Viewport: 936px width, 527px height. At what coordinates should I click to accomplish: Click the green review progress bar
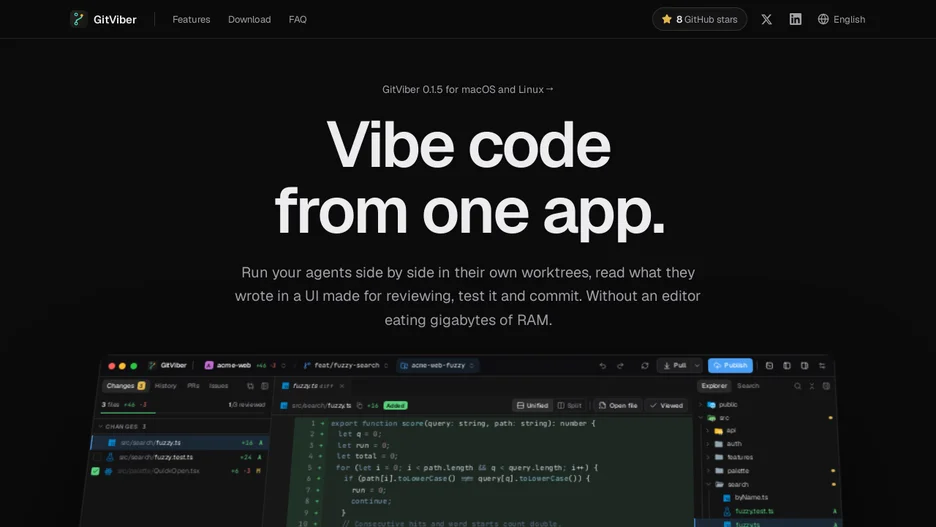pos(128,412)
